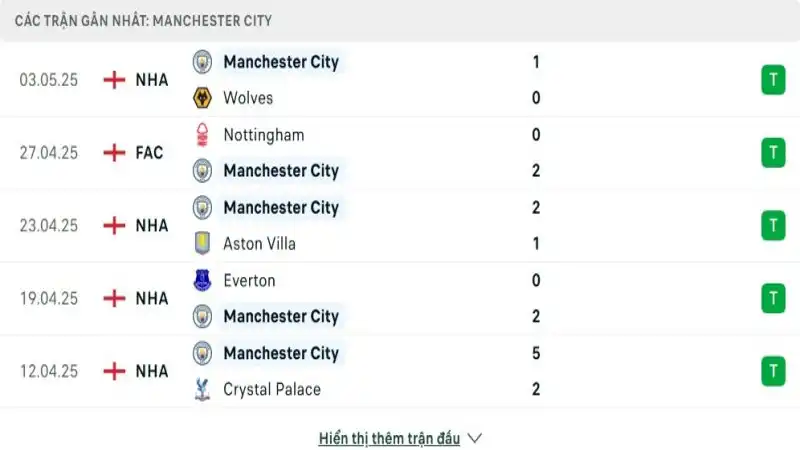The width and height of the screenshot is (800, 450).
Task: Open the 23.04.25 match date row
Action: [50, 226]
